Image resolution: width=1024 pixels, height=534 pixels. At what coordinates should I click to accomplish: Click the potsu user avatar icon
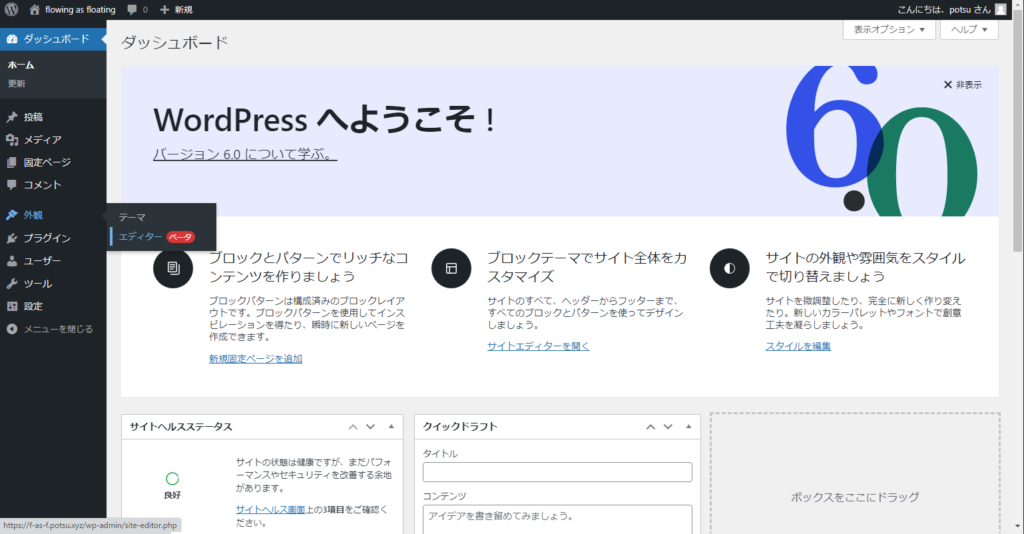pyautogui.click(x=1000, y=9)
